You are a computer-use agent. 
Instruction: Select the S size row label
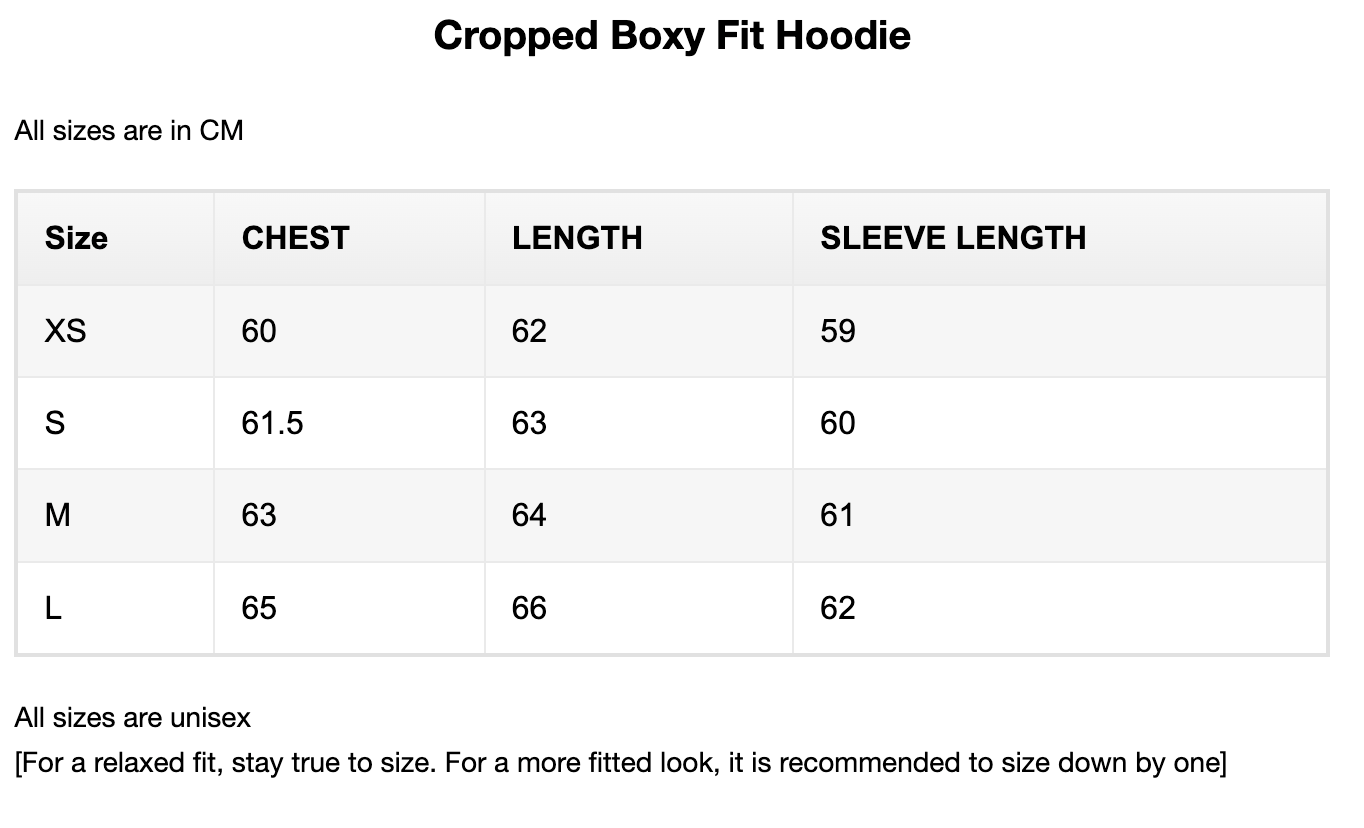(55, 423)
